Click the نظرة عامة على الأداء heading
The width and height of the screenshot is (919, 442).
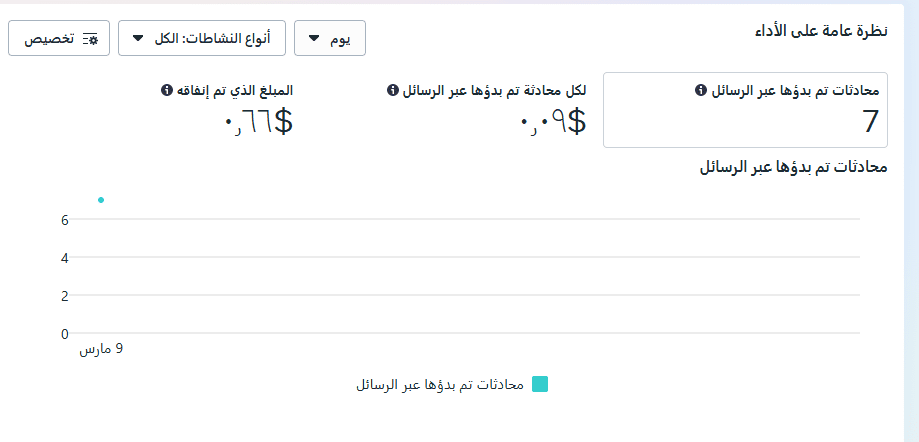pyautogui.click(x=821, y=30)
